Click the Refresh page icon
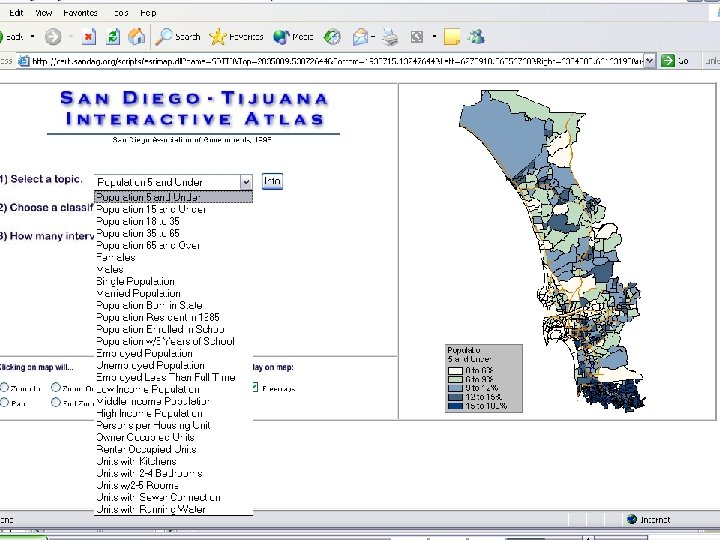720x540 pixels. (113, 36)
